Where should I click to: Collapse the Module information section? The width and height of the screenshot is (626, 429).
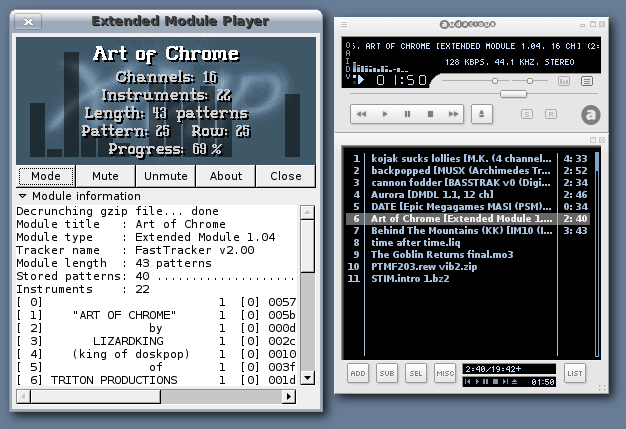[x=23, y=196]
